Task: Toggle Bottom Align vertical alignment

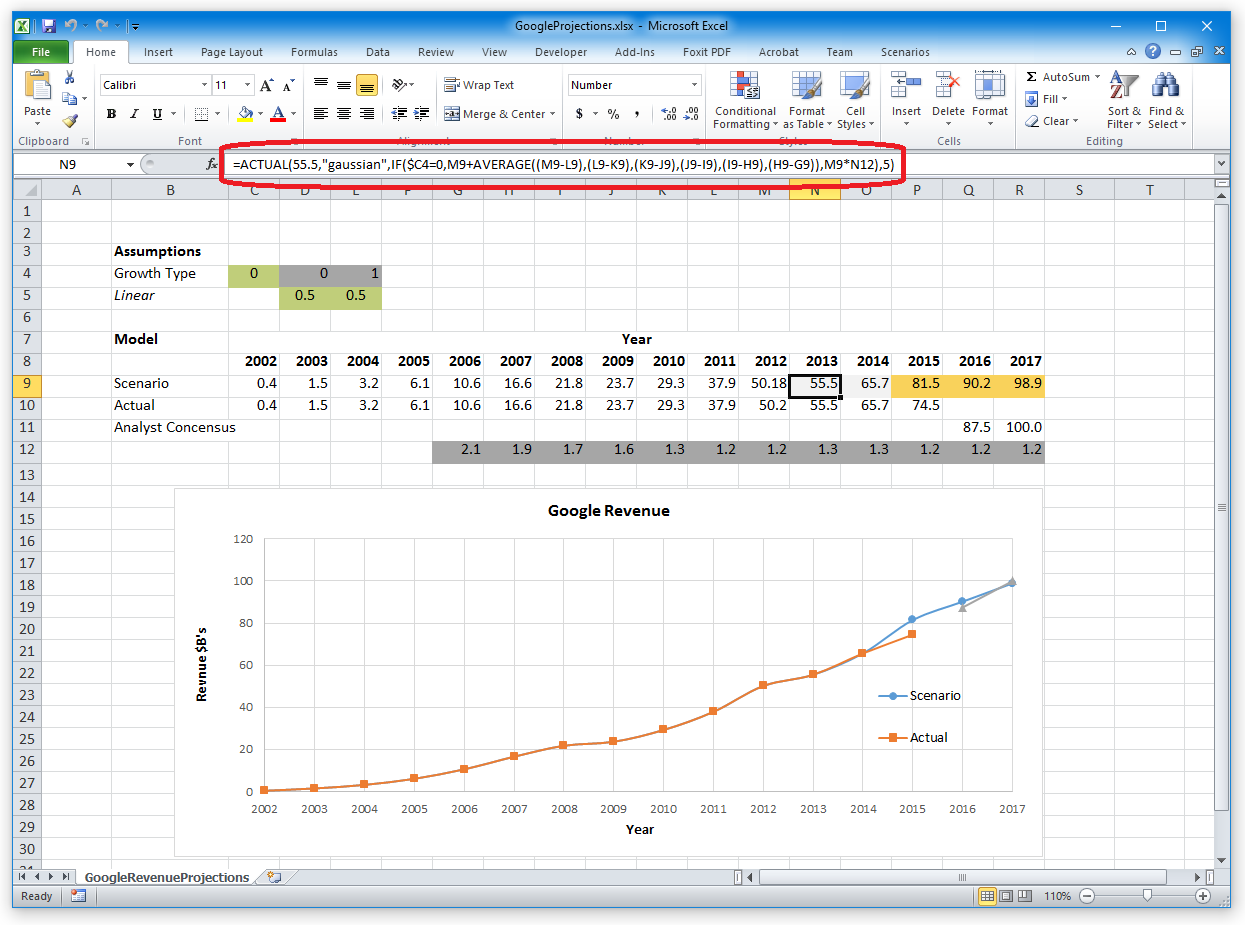Action: (x=367, y=85)
